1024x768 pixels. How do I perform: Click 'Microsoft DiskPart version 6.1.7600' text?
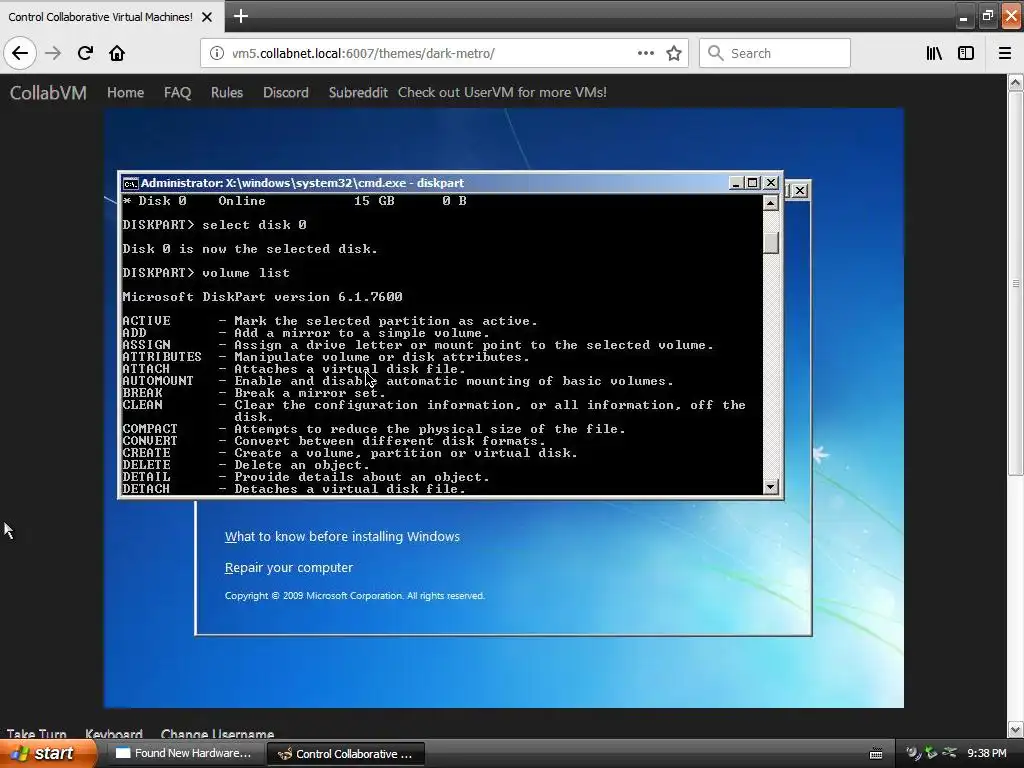262,296
